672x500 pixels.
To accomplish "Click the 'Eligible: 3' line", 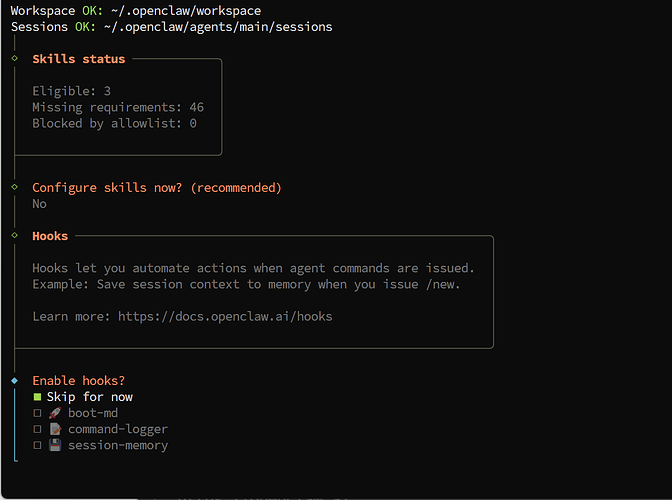I will (72, 91).
